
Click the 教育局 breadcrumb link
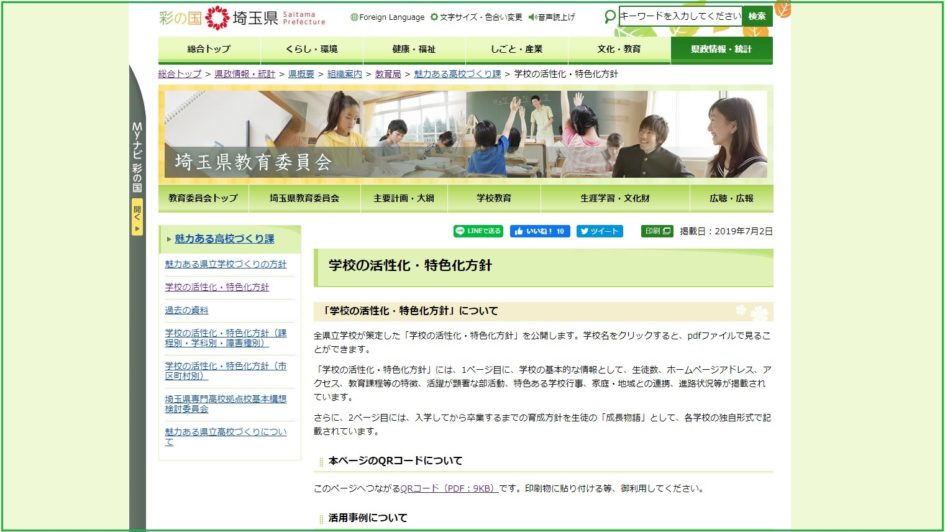point(388,74)
